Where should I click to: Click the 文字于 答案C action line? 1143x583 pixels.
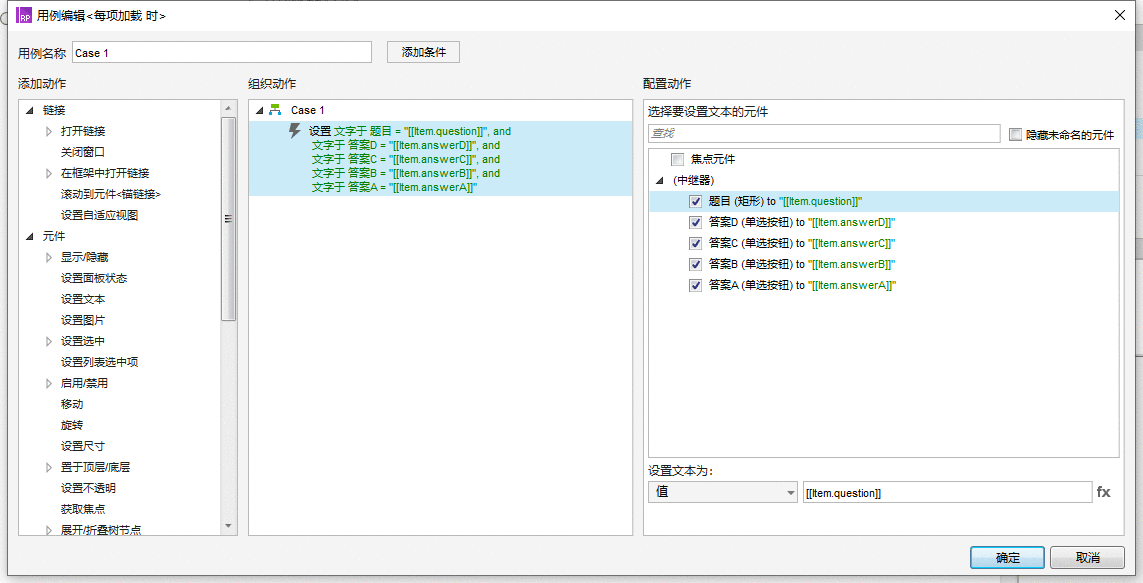pos(406,159)
